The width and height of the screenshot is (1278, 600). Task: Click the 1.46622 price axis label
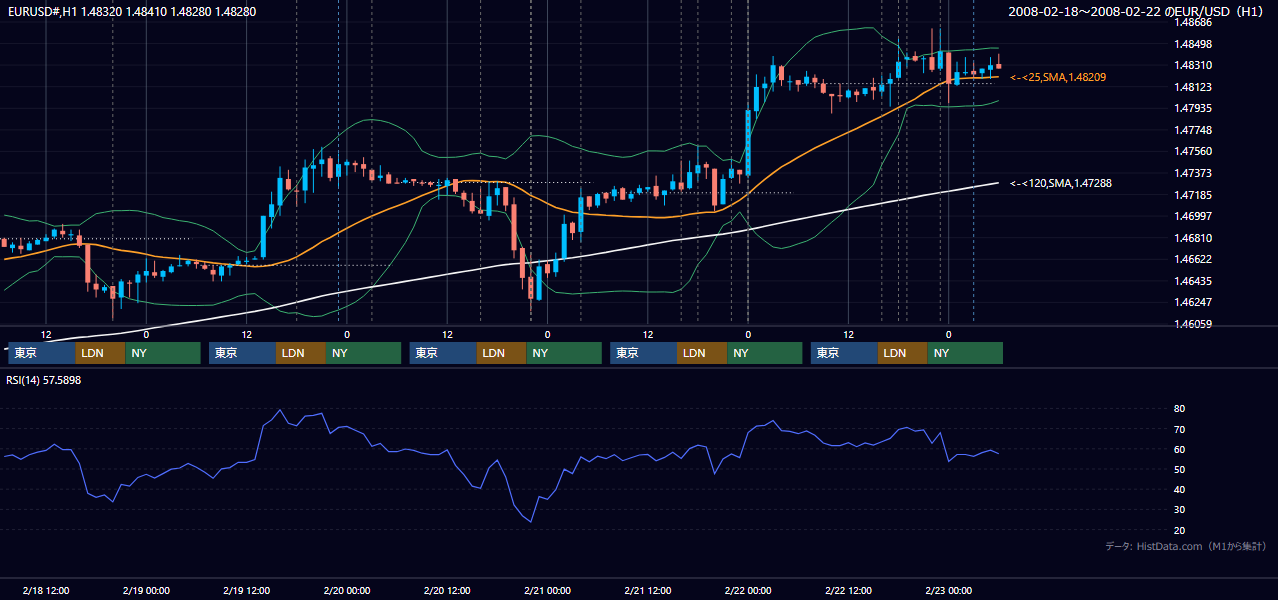1192,259
